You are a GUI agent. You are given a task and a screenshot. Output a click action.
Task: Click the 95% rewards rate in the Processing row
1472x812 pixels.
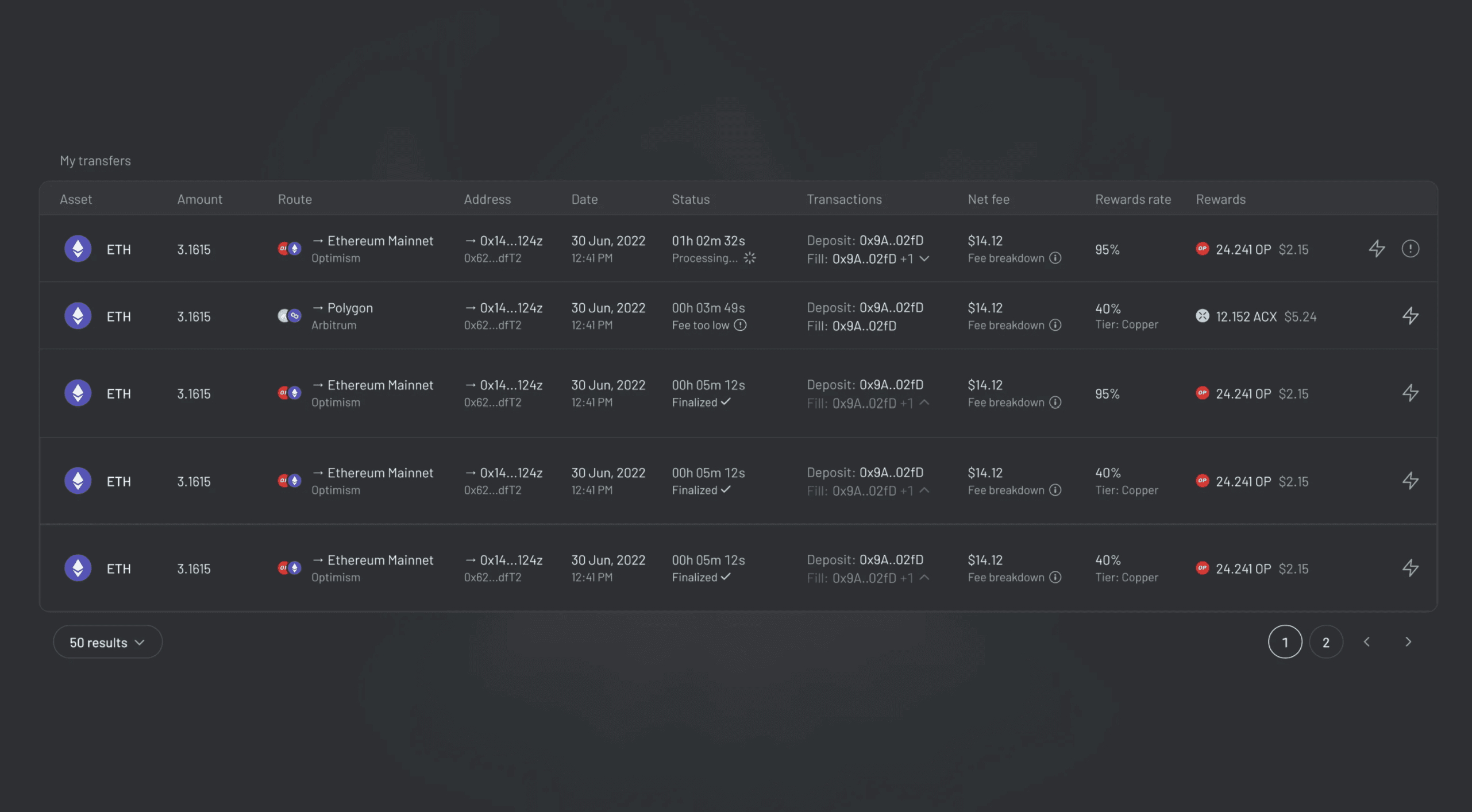coord(1107,249)
